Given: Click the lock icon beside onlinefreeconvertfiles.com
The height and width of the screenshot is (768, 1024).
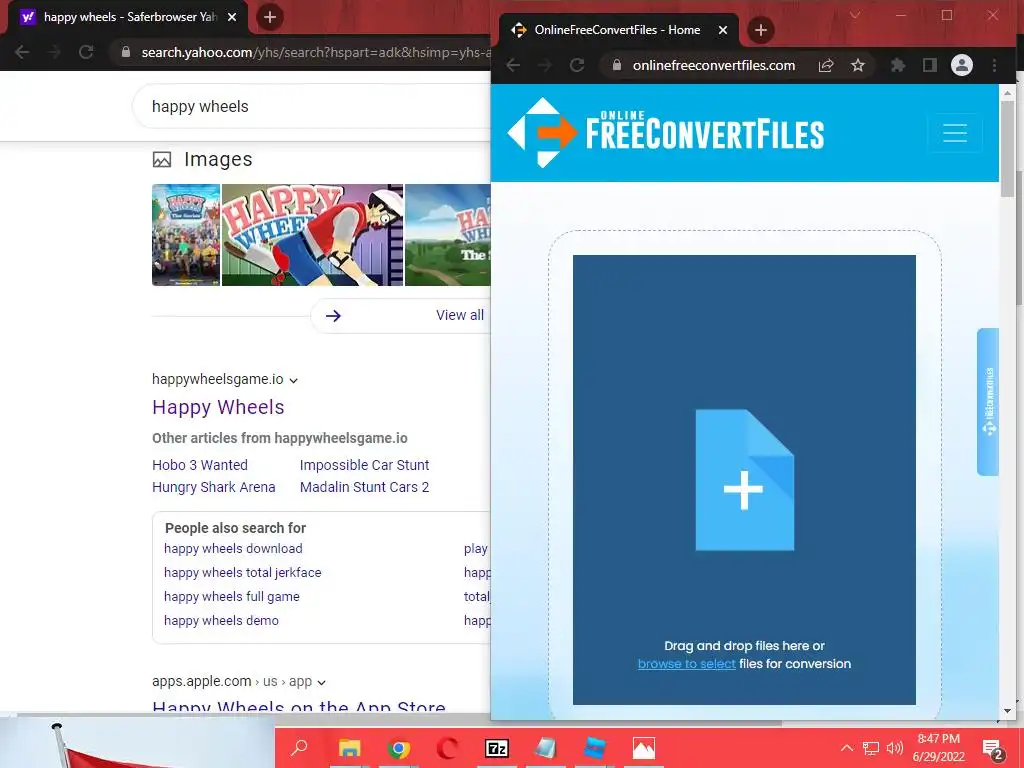Looking at the screenshot, I should 616,65.
